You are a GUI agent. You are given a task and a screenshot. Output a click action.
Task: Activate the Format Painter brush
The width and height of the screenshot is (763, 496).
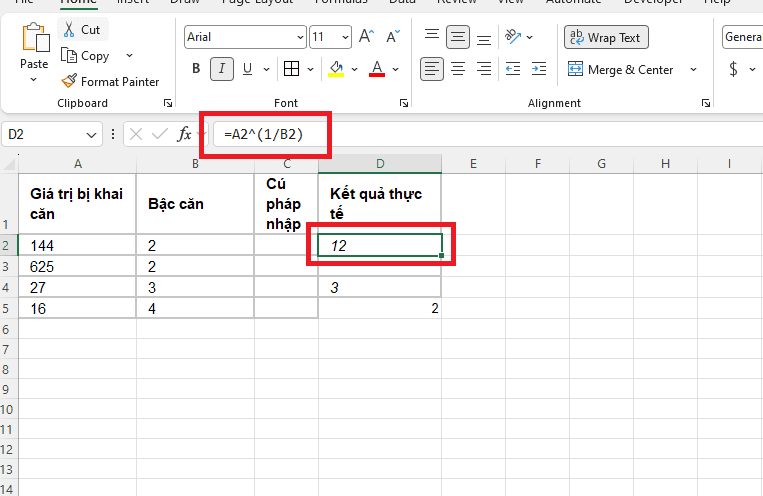point(69,81)
